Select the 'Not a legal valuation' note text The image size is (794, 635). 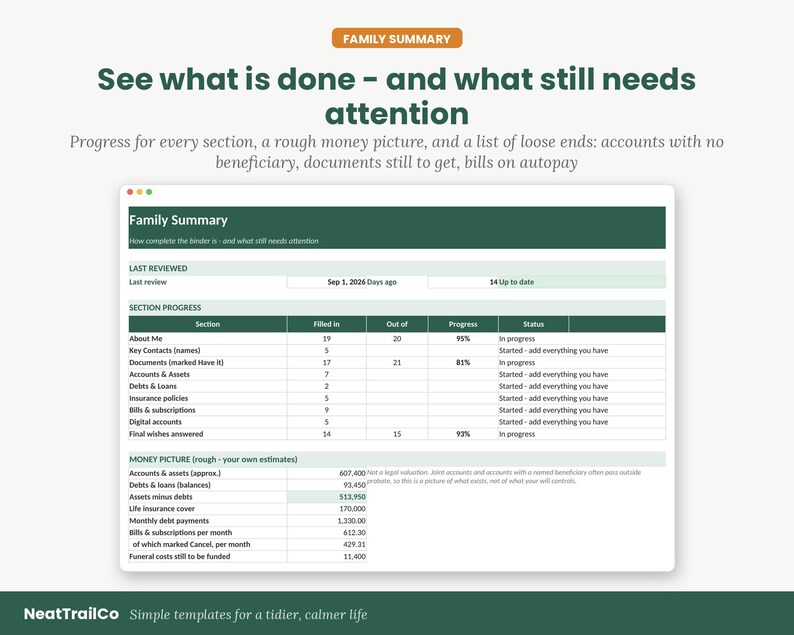504,477
